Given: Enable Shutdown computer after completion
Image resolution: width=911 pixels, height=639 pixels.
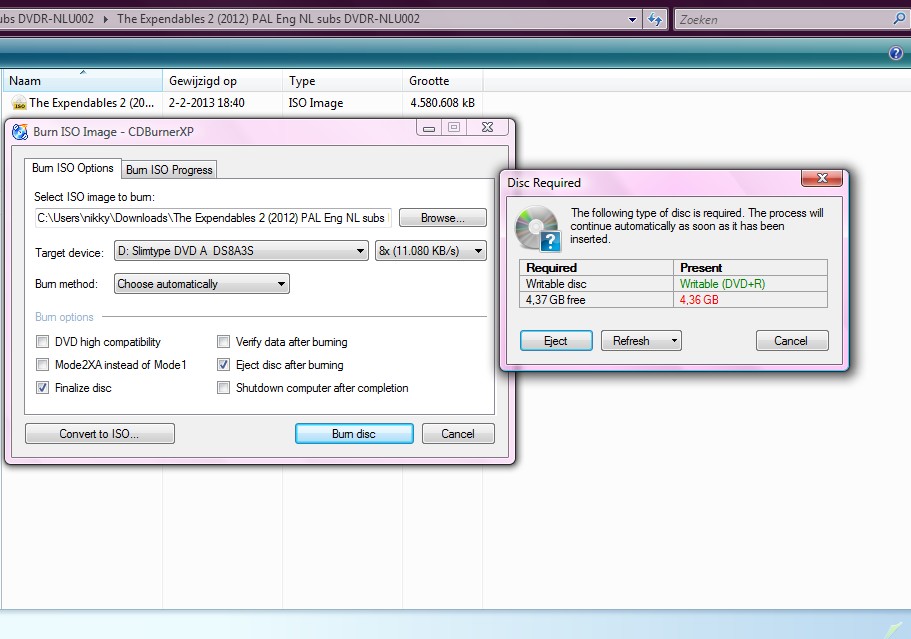Looking at the screenshot, I should pos(223,387).
